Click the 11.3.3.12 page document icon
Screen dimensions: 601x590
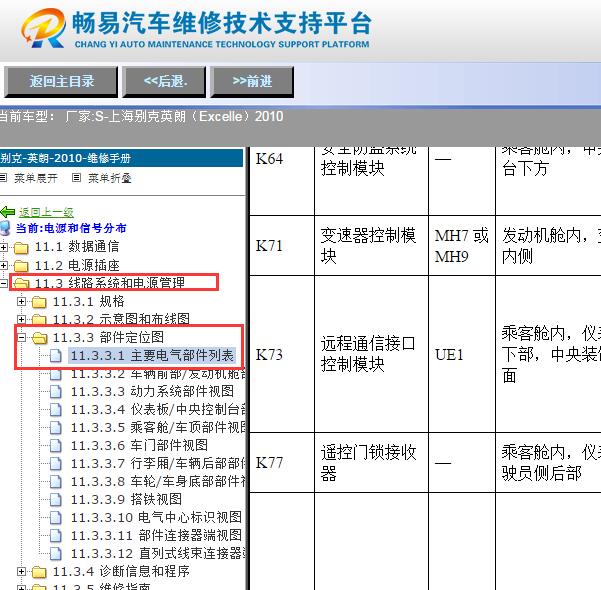coord(56,554)
